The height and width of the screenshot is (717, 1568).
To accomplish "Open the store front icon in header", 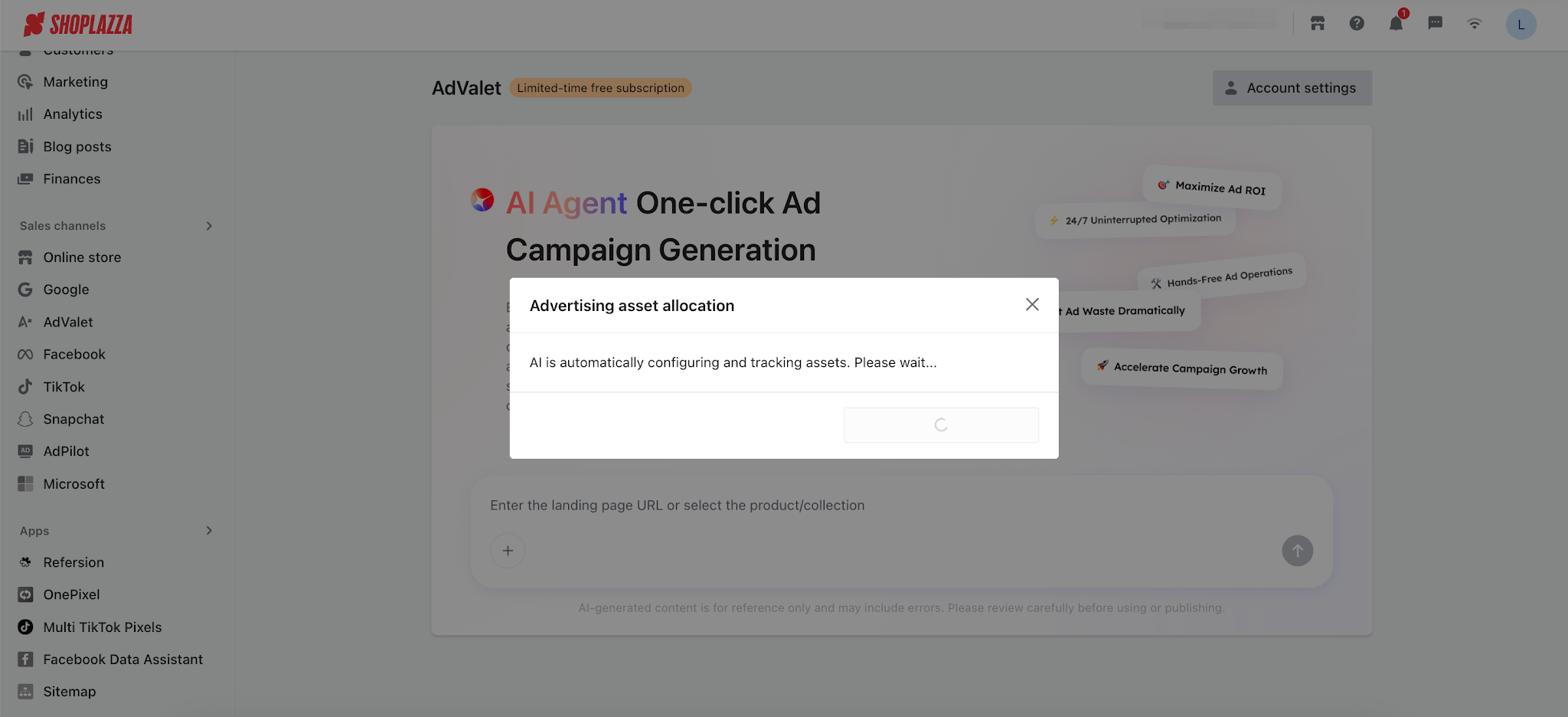I will pos(1318,24).
